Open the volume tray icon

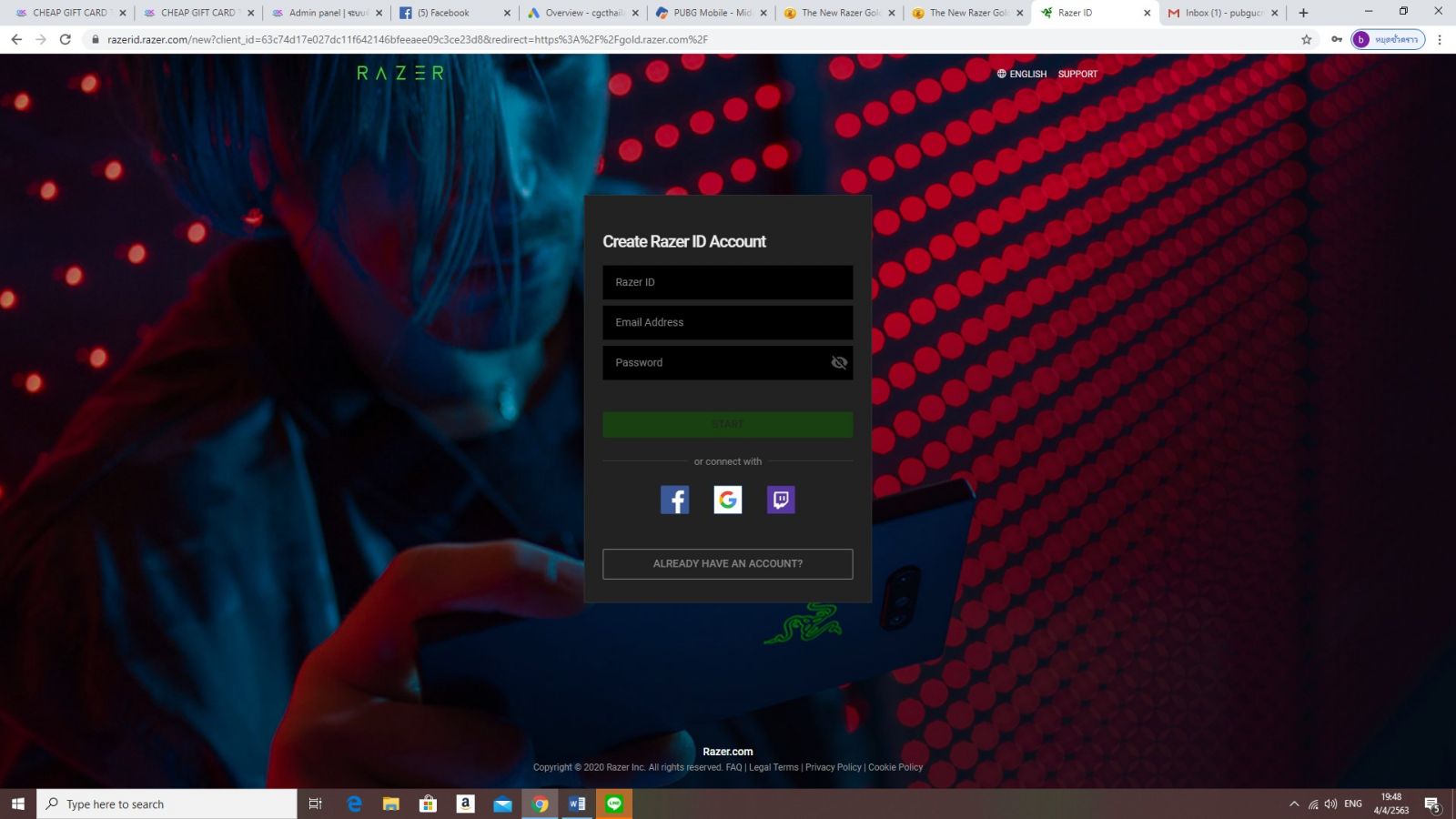pyautogui.click(x=1330, y=804)
